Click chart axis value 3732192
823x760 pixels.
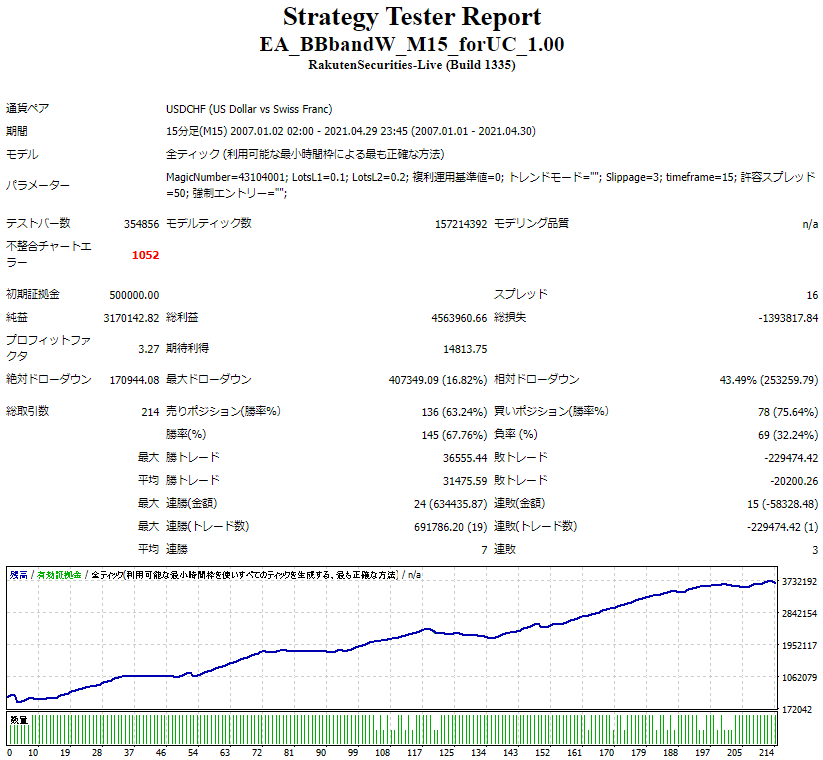coord(799,582)
